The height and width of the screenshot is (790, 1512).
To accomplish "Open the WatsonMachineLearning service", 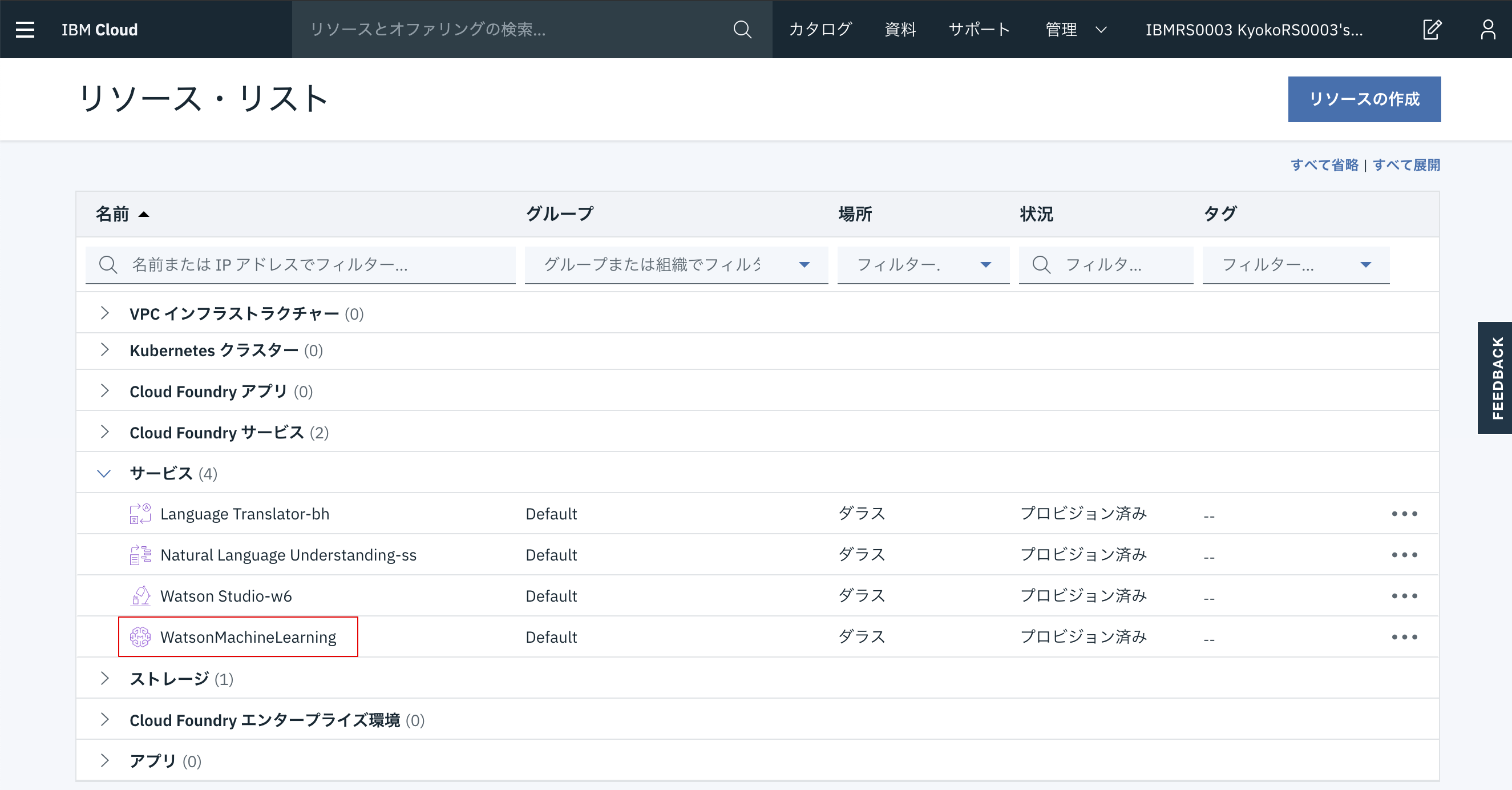I will 248,637.
